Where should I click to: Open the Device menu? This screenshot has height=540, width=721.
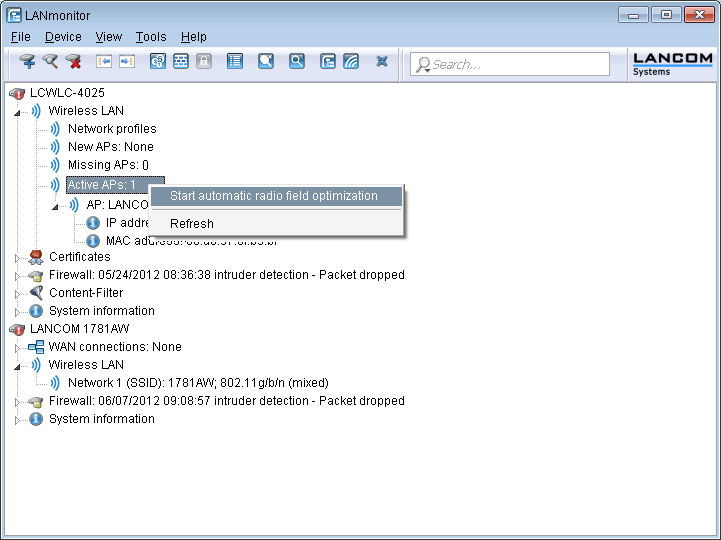pyautogui.click(x=63, y=37)
